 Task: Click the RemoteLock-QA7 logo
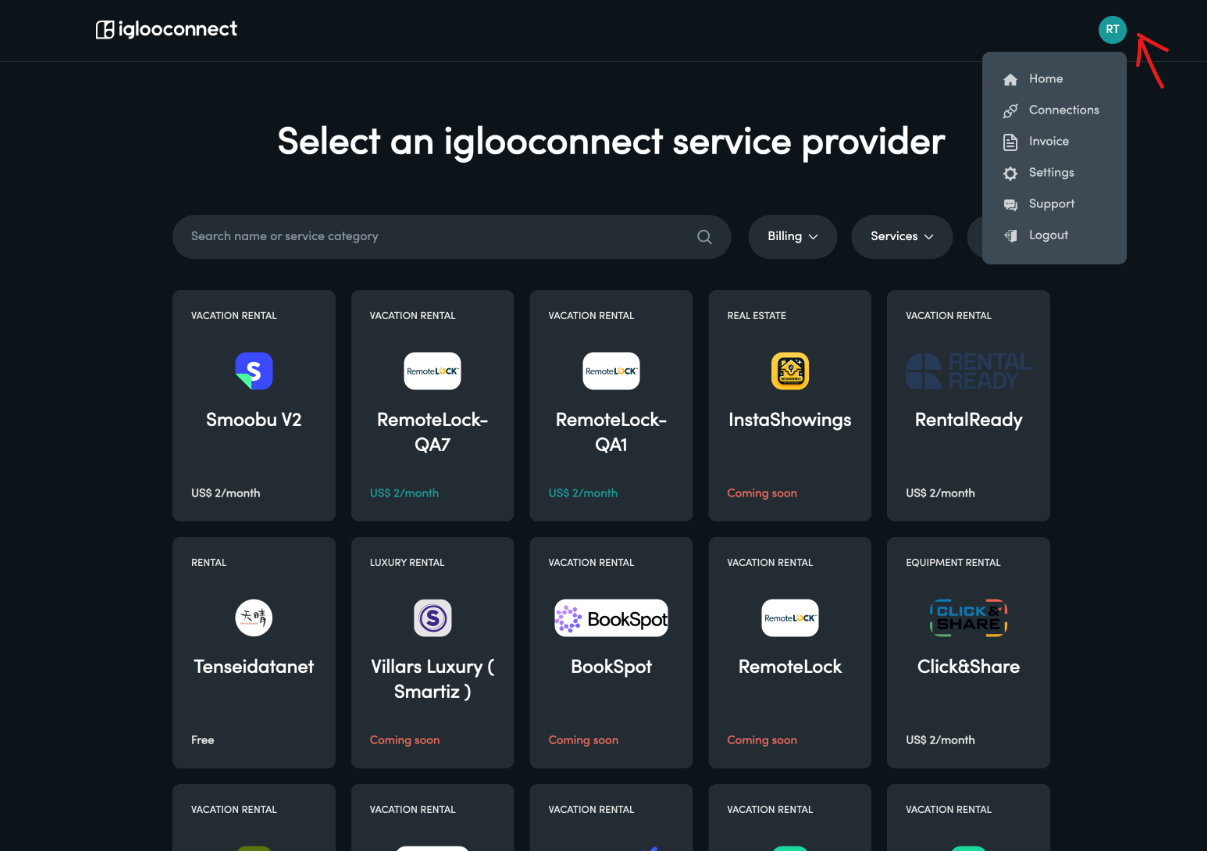[432, 371]
